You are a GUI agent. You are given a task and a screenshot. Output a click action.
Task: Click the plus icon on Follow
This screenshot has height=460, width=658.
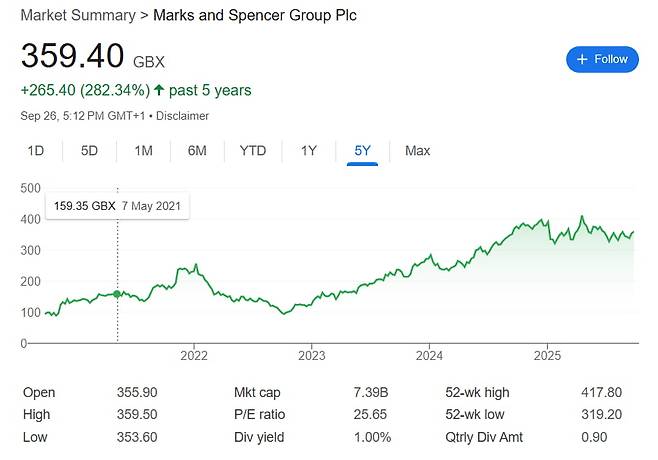point(583,59)
